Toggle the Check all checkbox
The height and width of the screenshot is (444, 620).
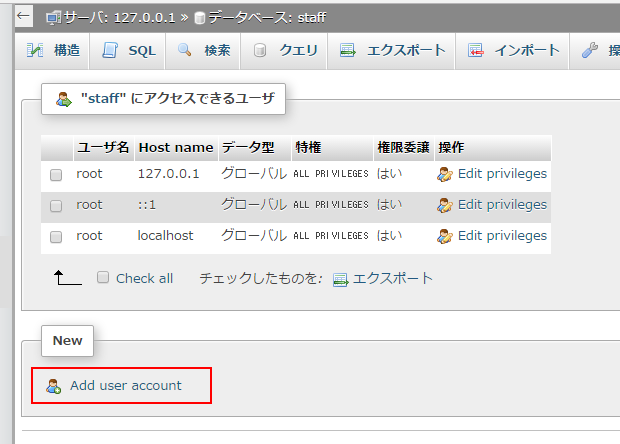point(103,277)
